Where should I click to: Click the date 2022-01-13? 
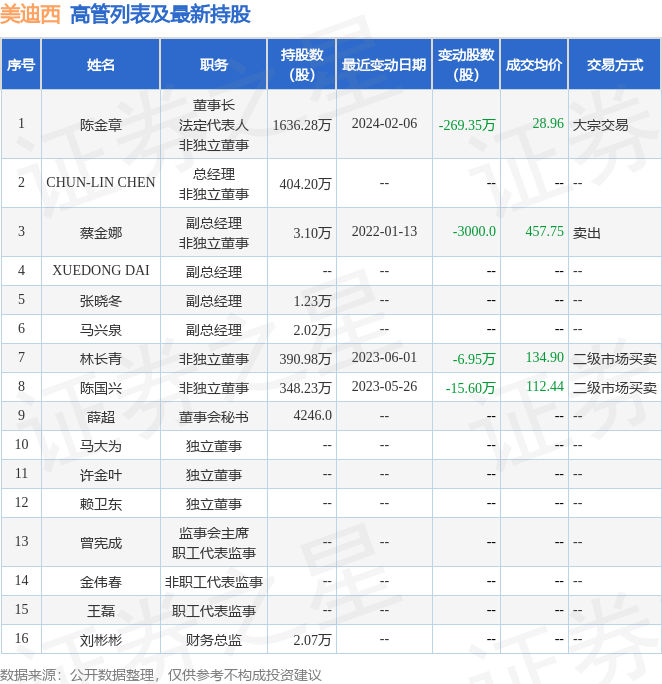click(x=384, y=231)
